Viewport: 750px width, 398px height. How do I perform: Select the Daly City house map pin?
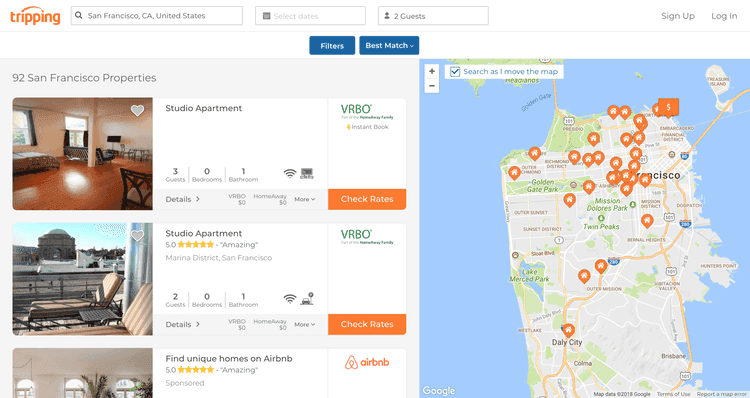(568, 331)
